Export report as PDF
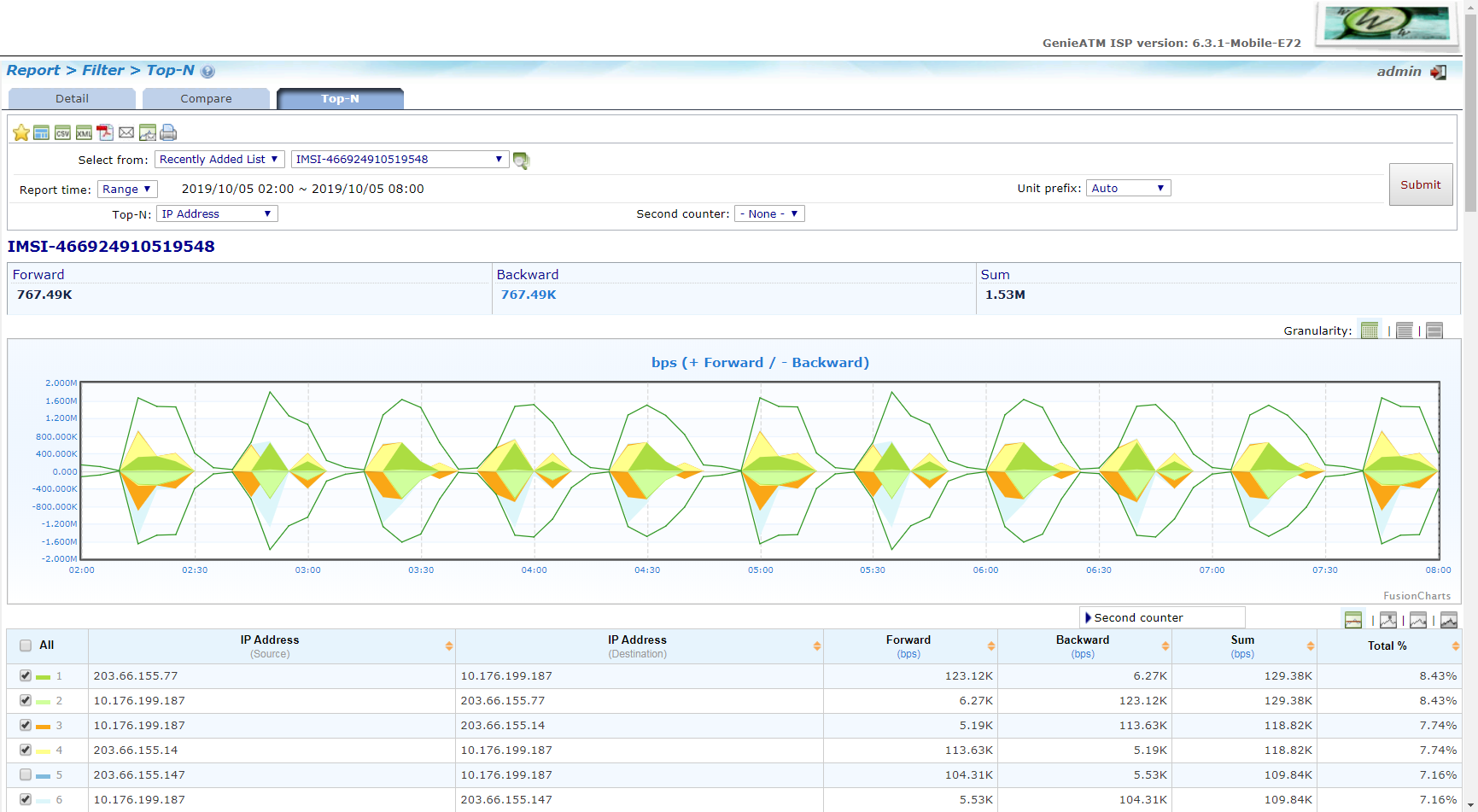The image size is (1478, 812). tap(105, 132)
